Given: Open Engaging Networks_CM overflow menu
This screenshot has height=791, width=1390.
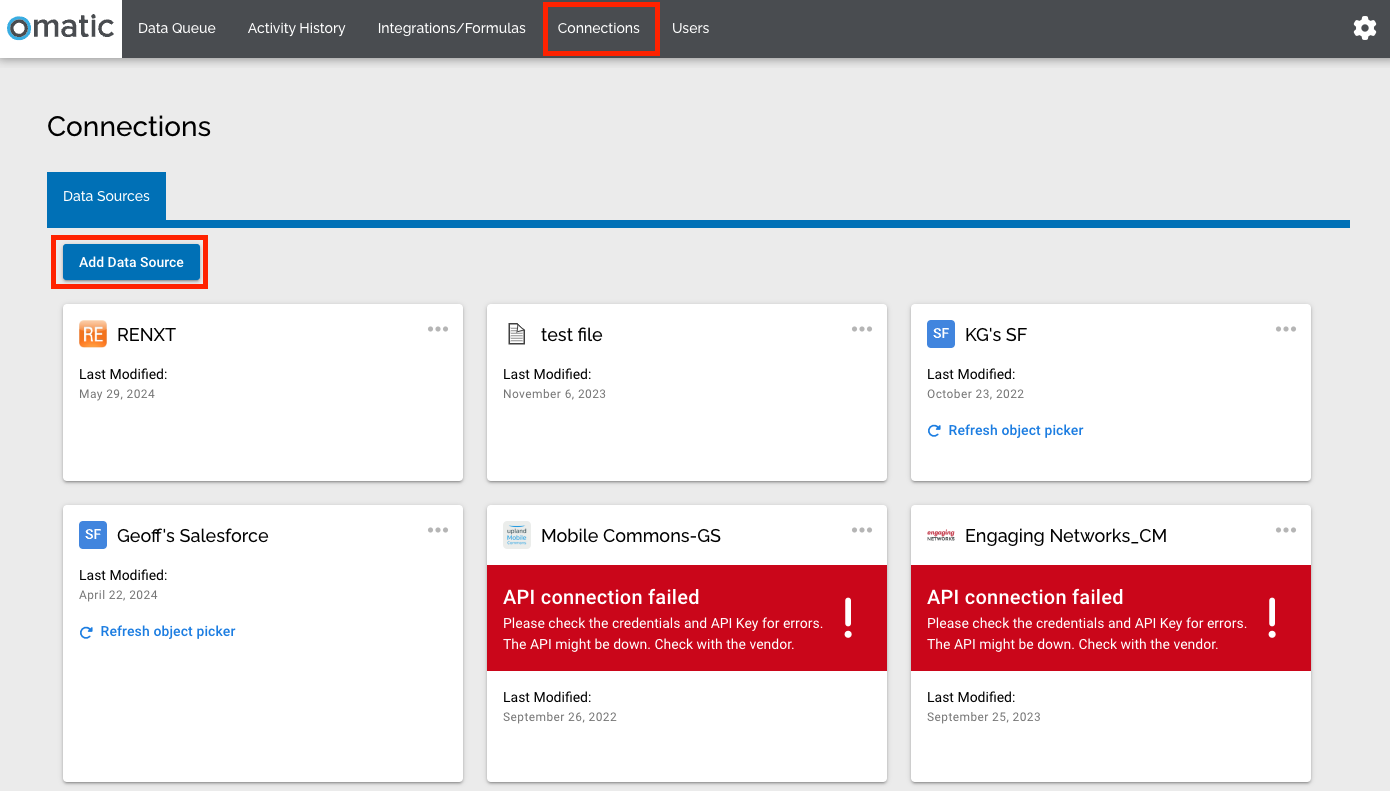Looking at the screenshot, I should tap(1285, 530).
